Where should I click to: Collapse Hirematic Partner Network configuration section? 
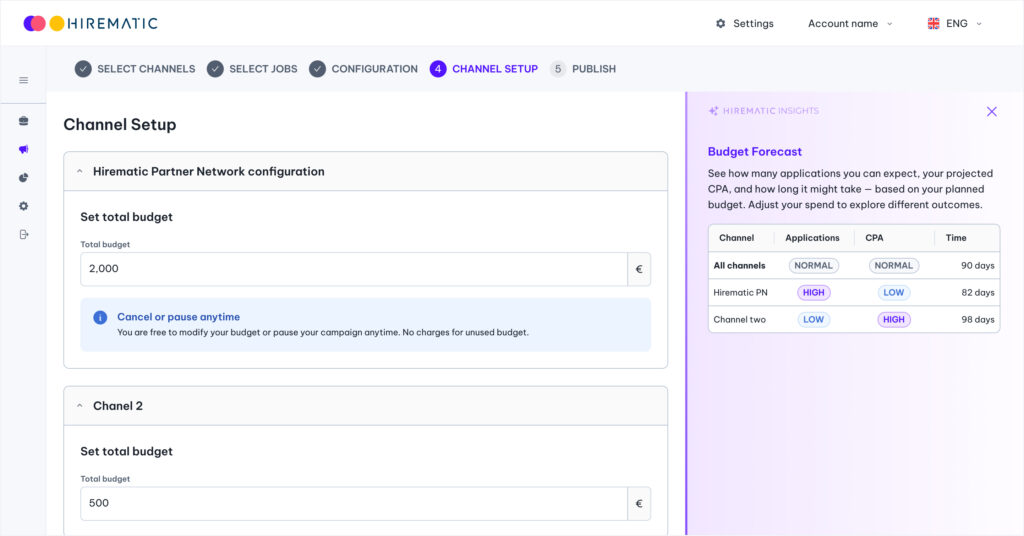pos(80,172)
